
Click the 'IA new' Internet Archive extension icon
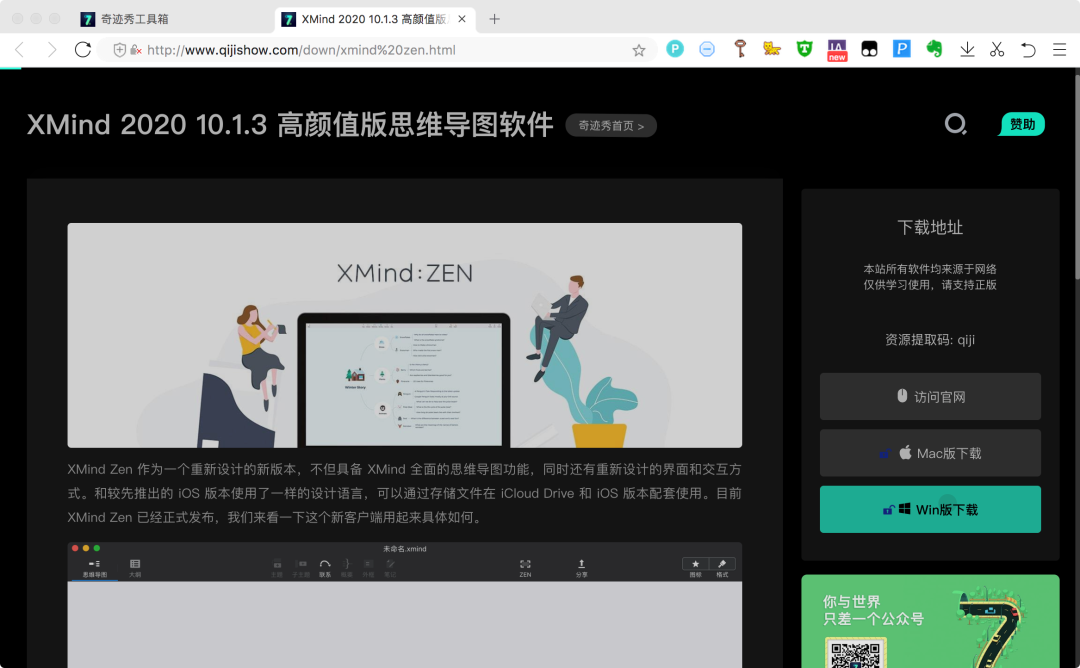836,49
